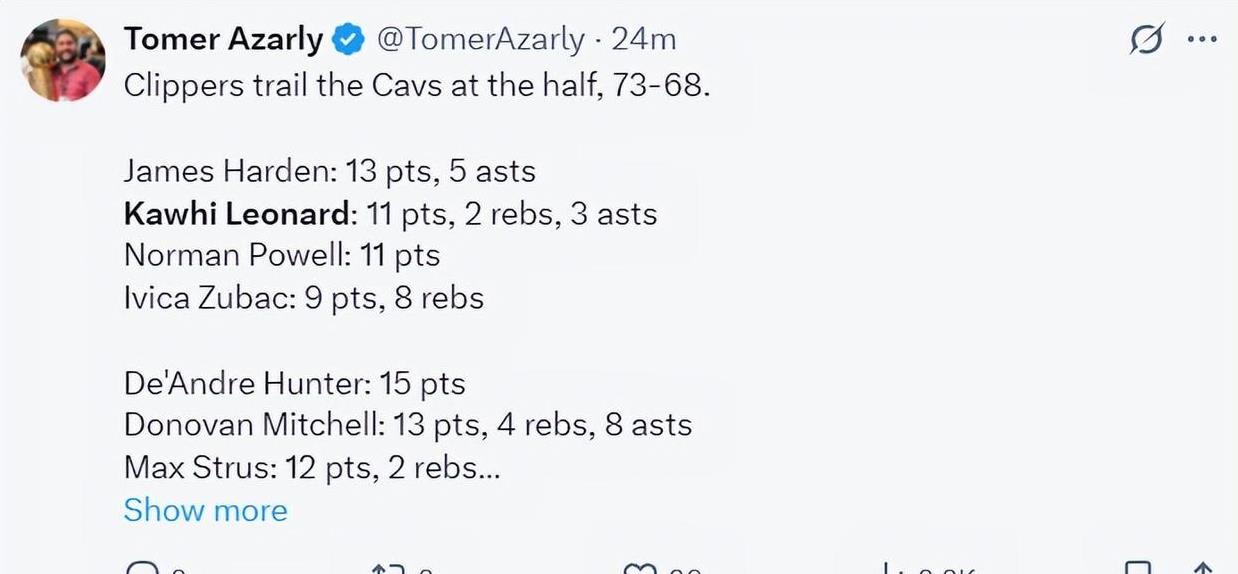Click the Grok slashed-circle icon
The height and width of the screenshot is (574, 1238).
tap(1146, 41)
